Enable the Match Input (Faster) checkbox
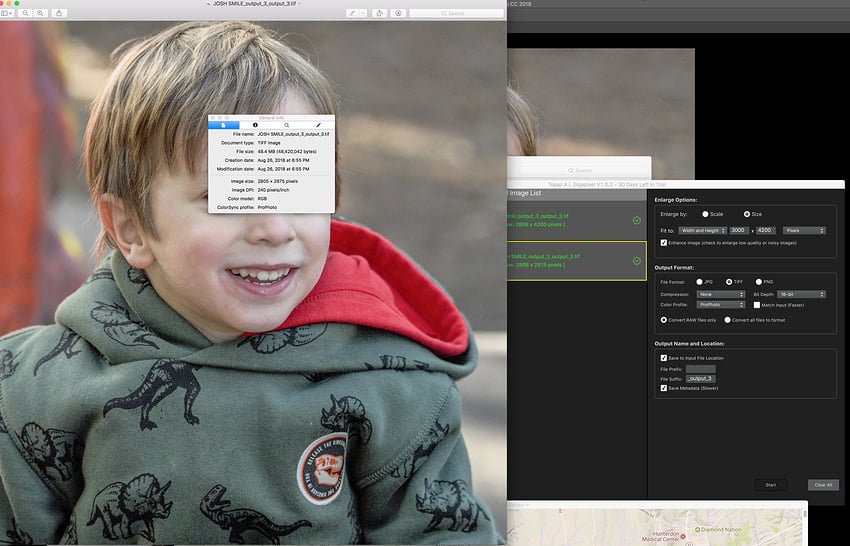This screenshot has width=850, height=546. pos(756,304)
